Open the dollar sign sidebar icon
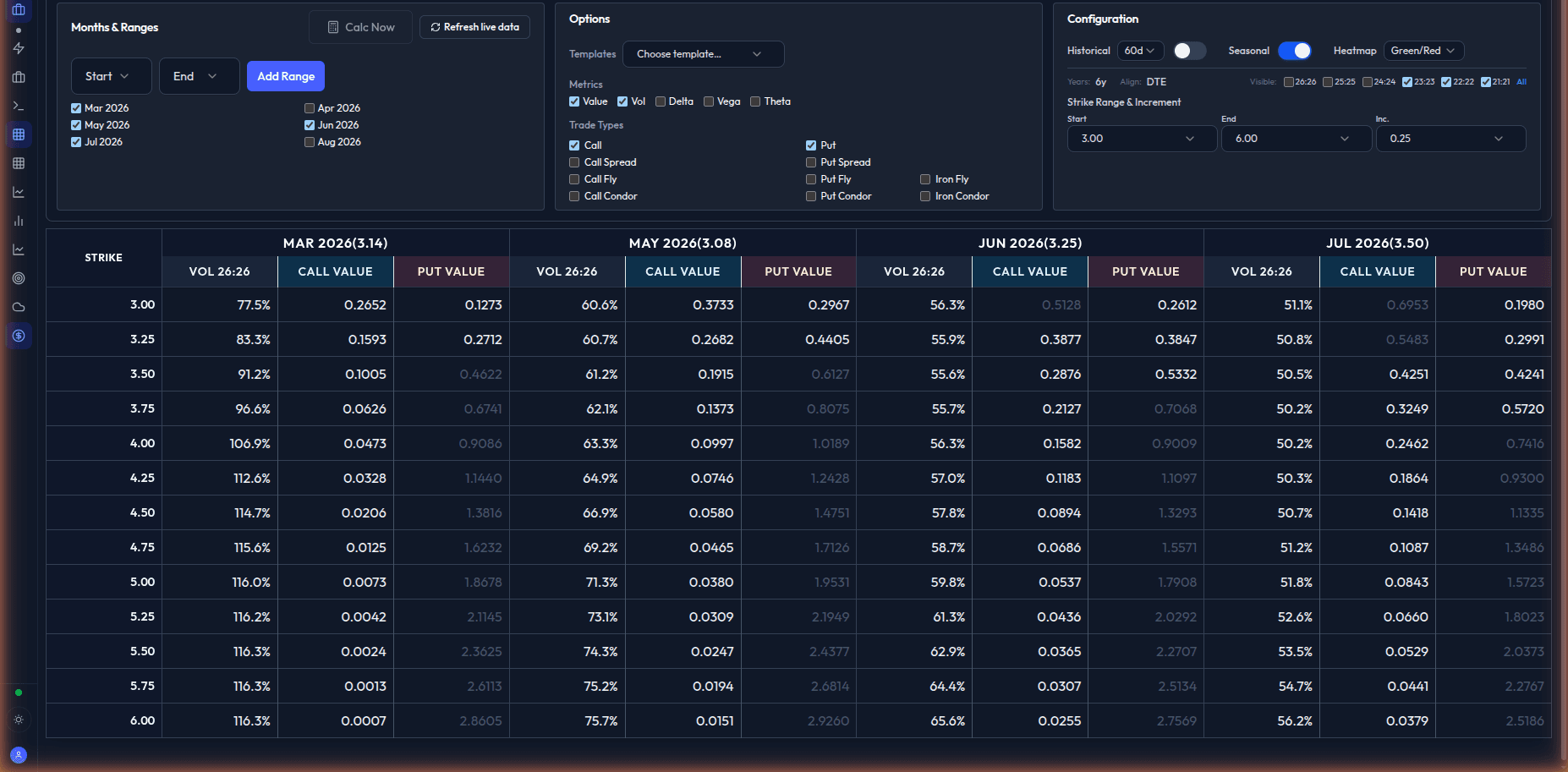This screenshot has width=1568, height=772. (19, 335)
